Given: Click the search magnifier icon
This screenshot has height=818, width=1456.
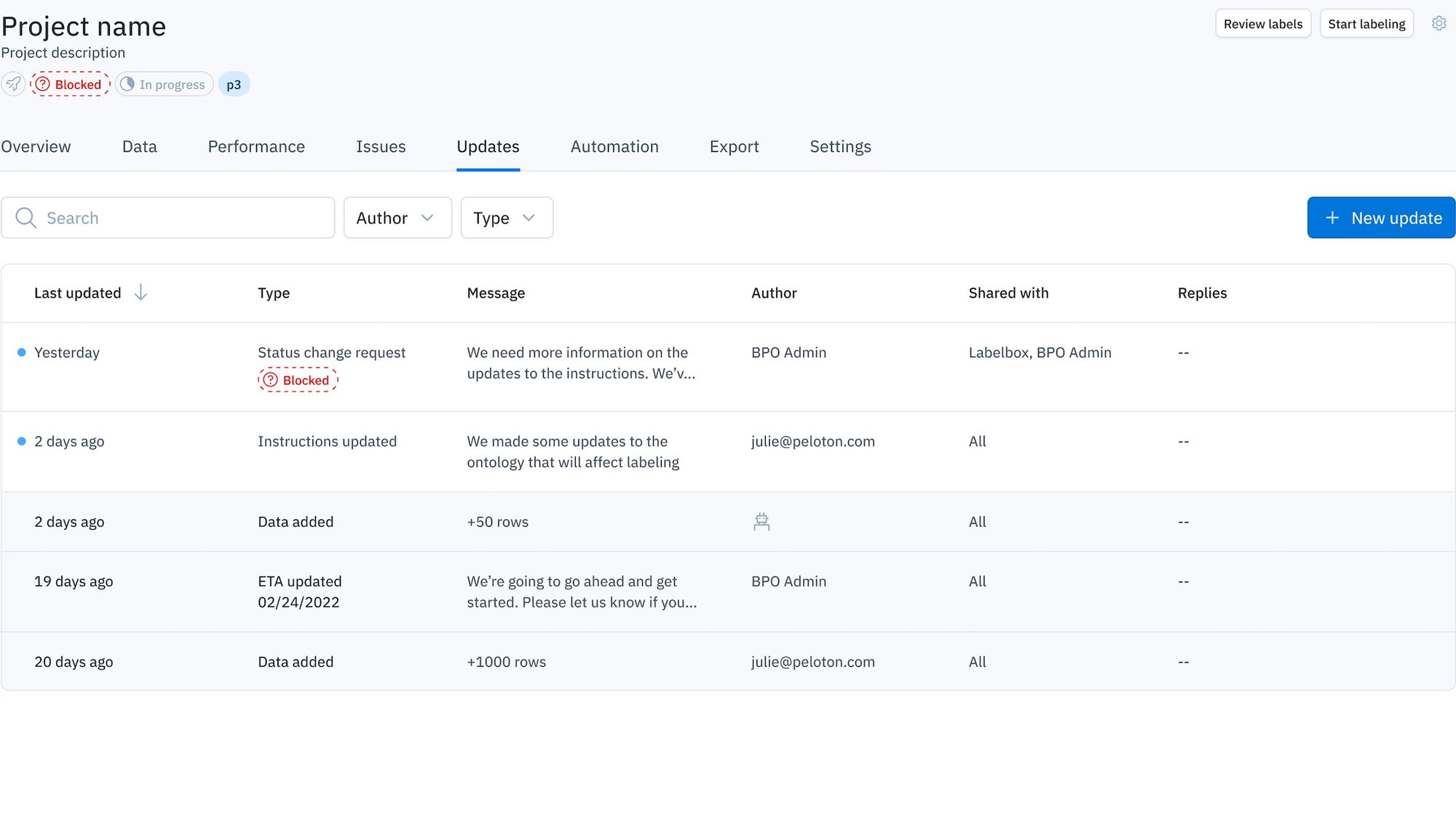Looking at the screenshot, I should coord(26,218).
